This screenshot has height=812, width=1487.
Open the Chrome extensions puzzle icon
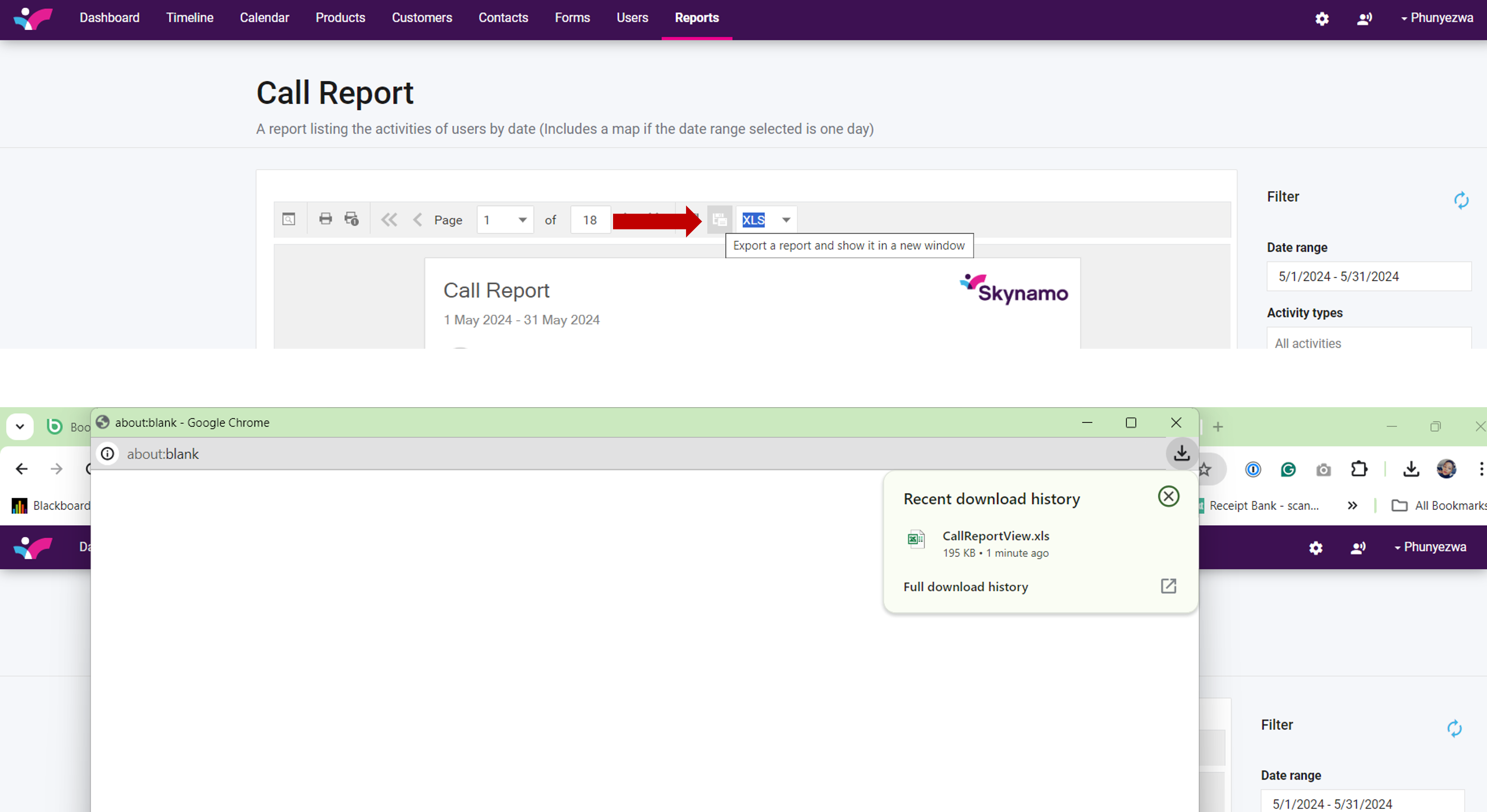[1359, 469]
